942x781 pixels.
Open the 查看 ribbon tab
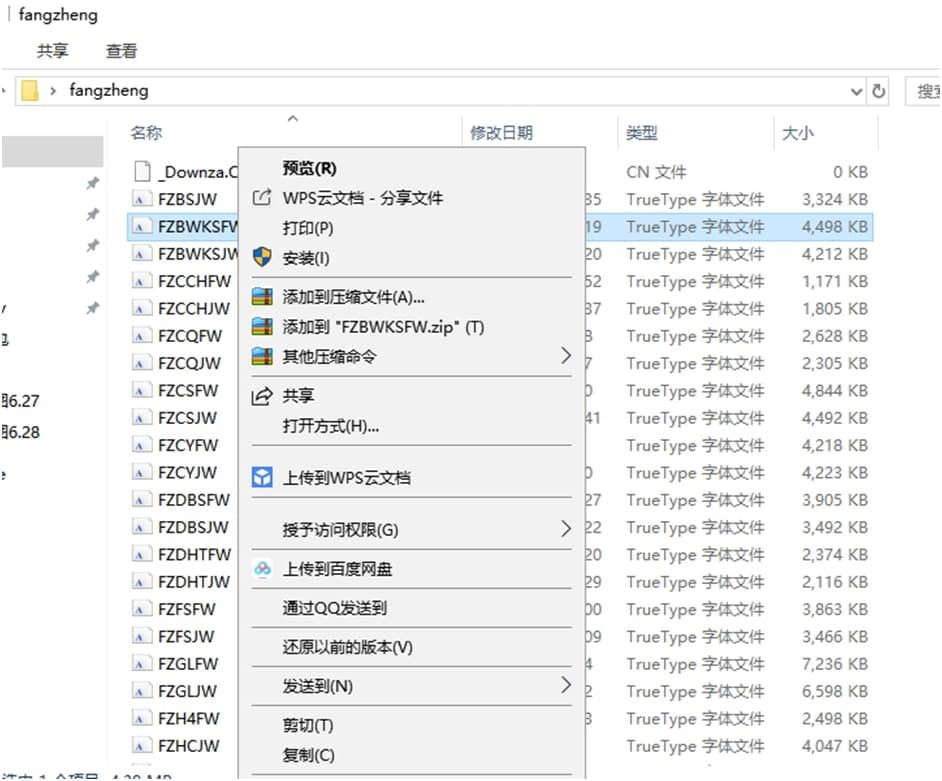(122, 51)
